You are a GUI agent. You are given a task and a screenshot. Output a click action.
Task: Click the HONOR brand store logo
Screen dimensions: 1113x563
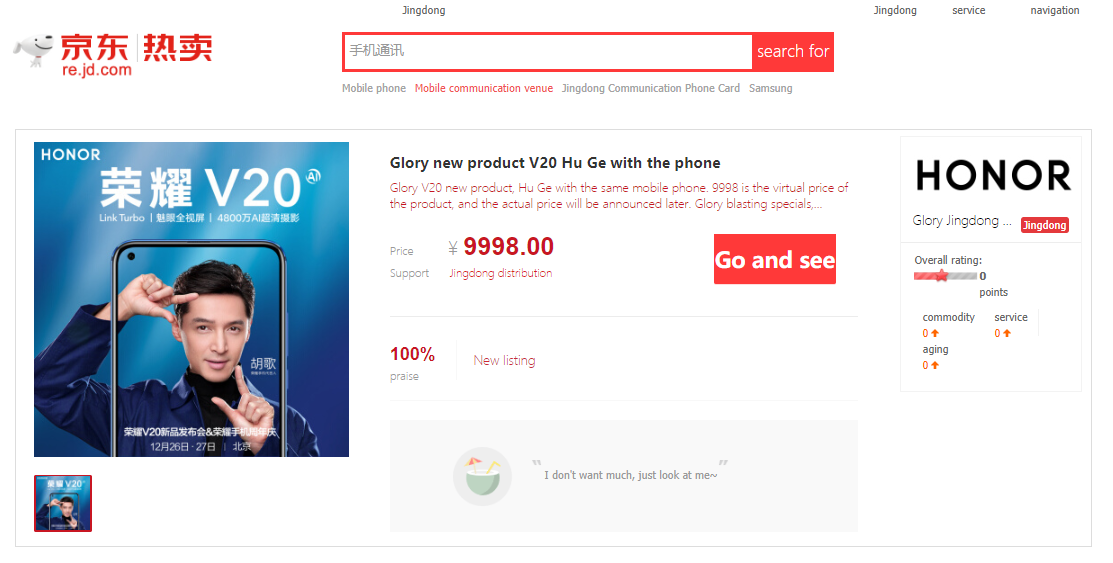pos(993,175)
